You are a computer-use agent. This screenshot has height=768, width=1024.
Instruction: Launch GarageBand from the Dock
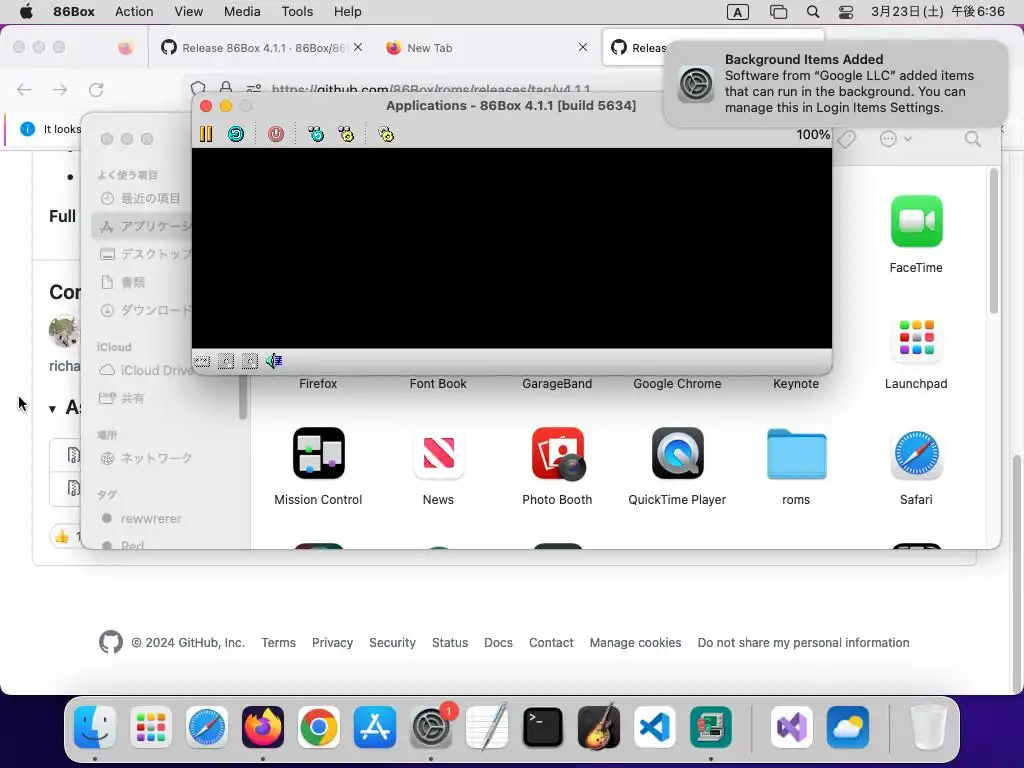click(599, 727)
